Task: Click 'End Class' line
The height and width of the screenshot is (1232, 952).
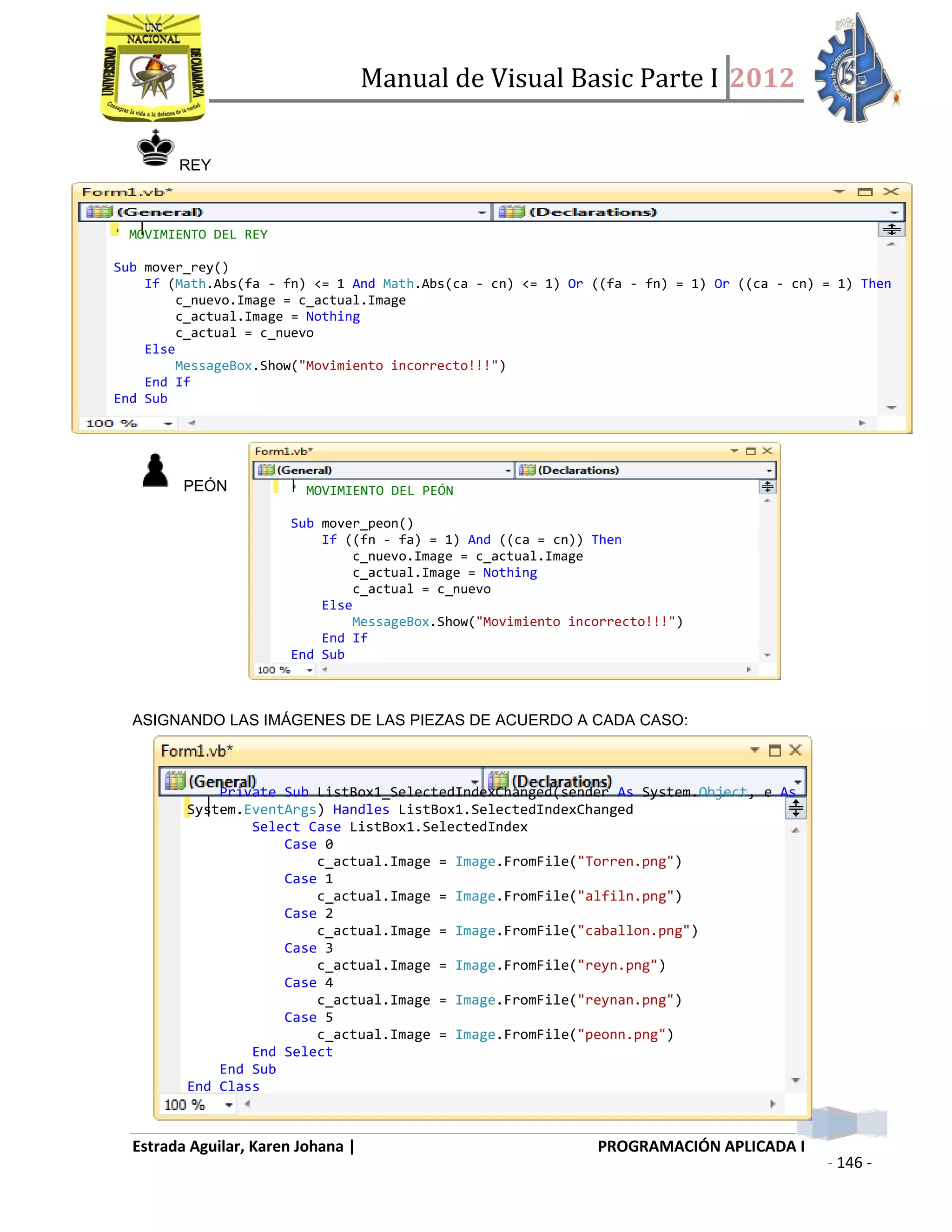Action: click(x=223, y=1086)
